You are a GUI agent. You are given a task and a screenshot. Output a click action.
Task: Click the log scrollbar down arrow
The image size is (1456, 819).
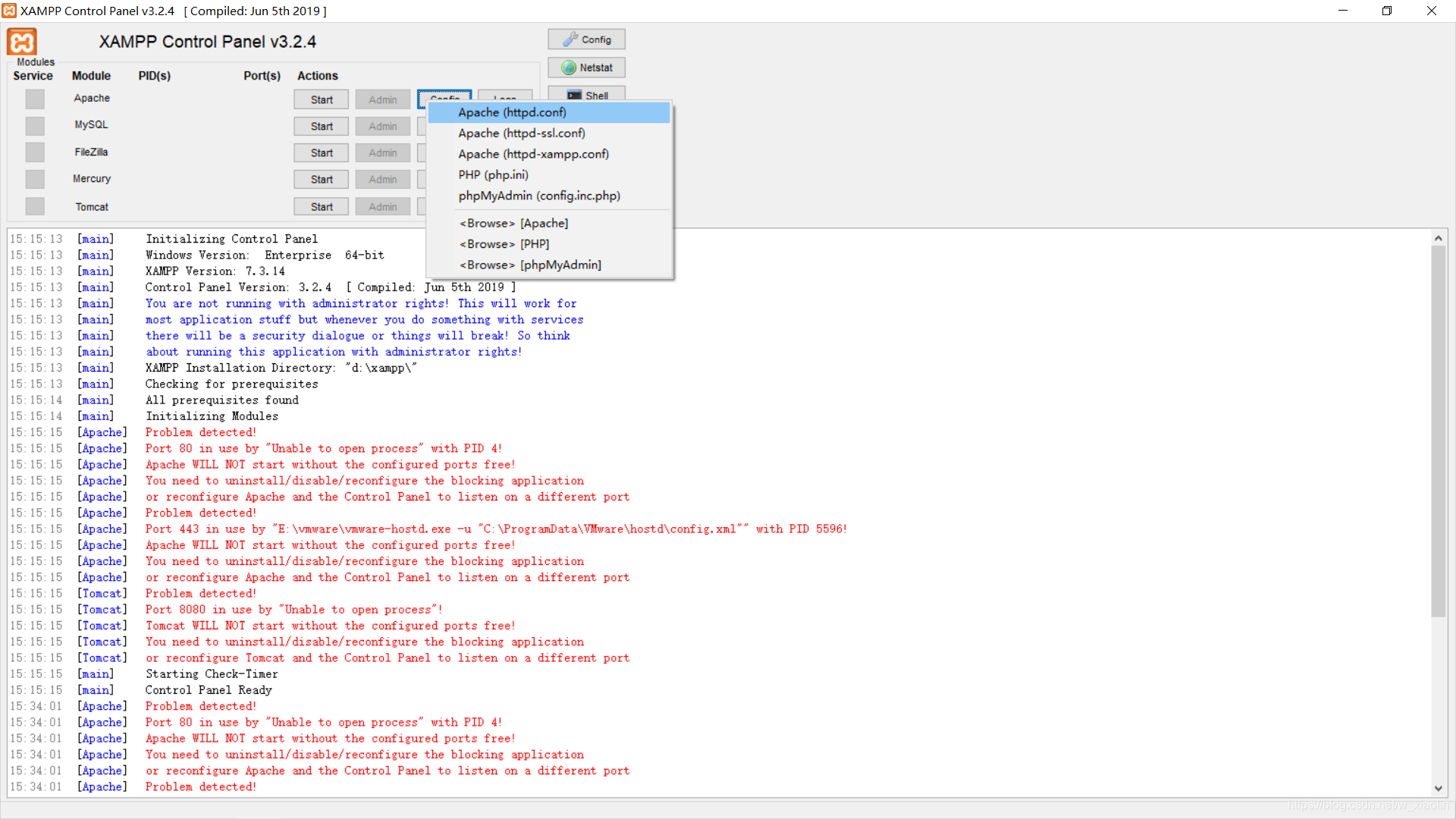pos(1438,788)
